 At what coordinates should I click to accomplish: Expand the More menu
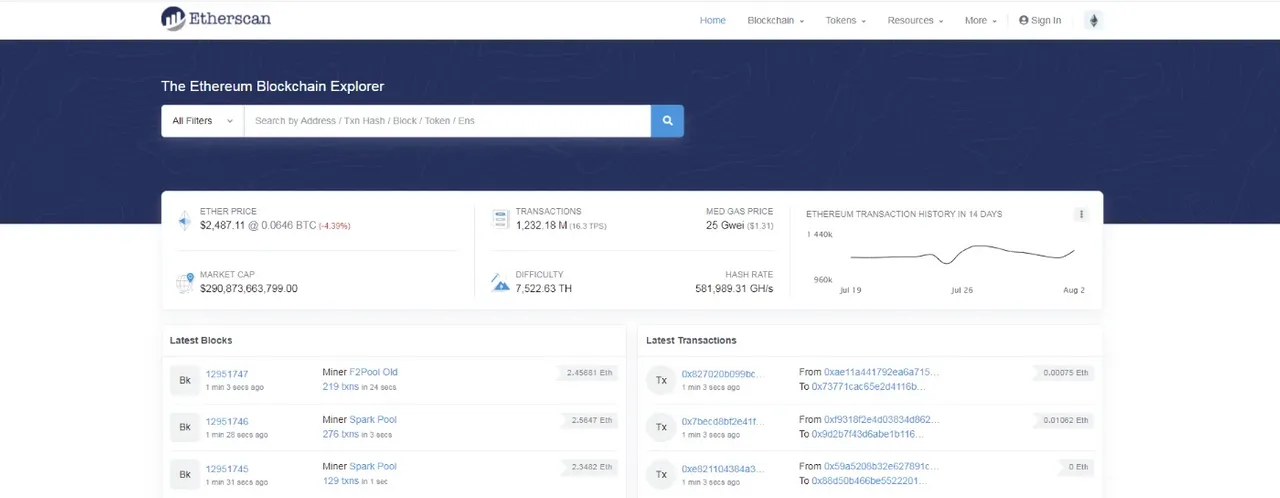click(x=980, y=20)
